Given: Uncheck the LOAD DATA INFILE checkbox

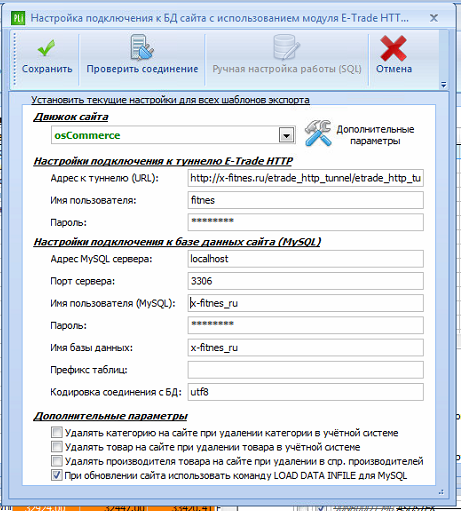Looking at the screenshot, I should (57, 475).
